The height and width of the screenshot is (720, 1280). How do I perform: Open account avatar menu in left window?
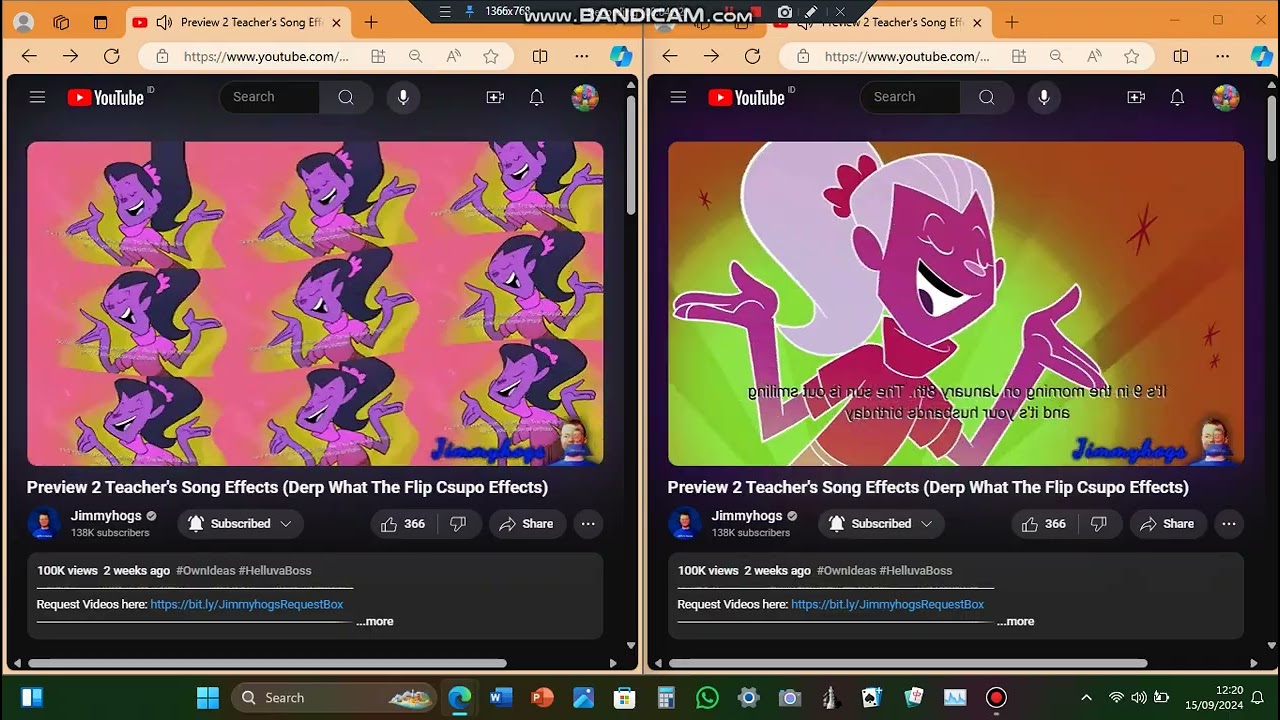(x=585, y=97)
